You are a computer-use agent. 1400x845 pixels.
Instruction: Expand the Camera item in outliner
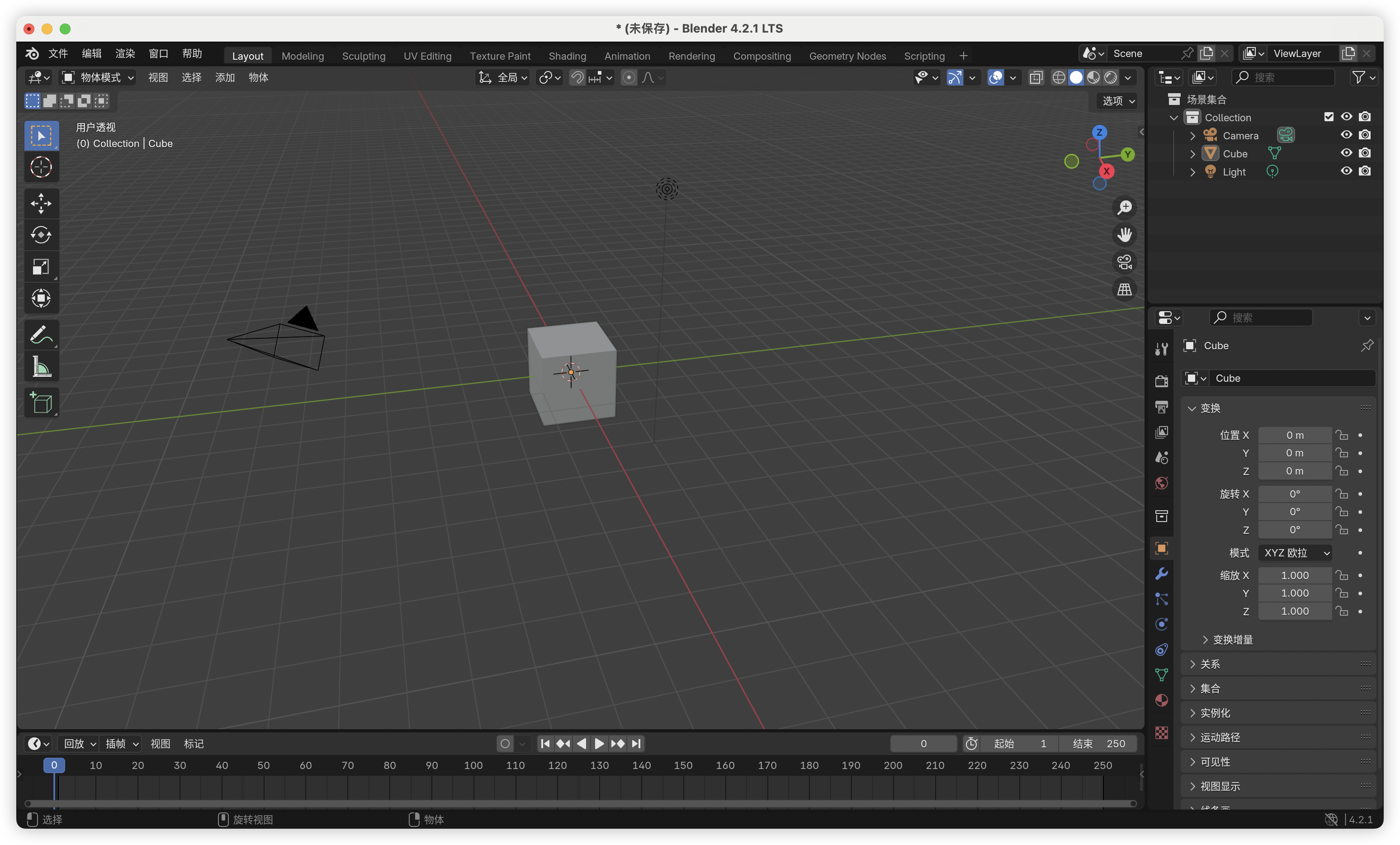tap(1192, 136)
